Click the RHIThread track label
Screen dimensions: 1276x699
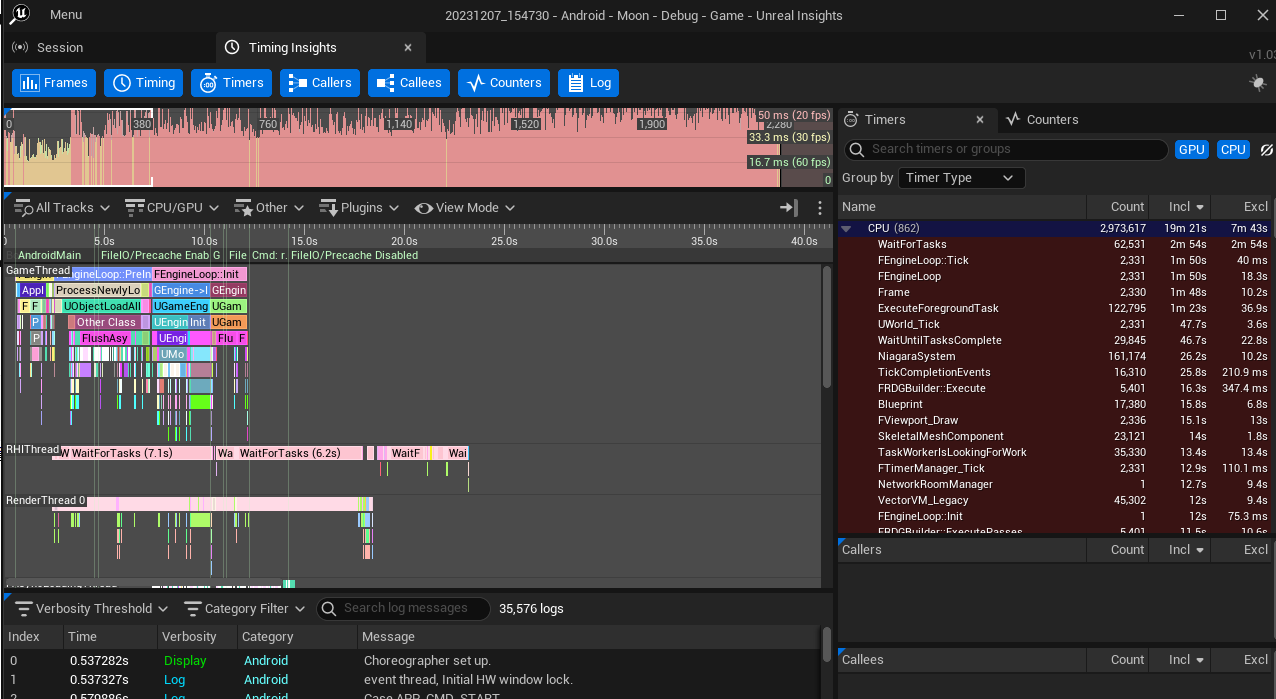coord(33,451)
